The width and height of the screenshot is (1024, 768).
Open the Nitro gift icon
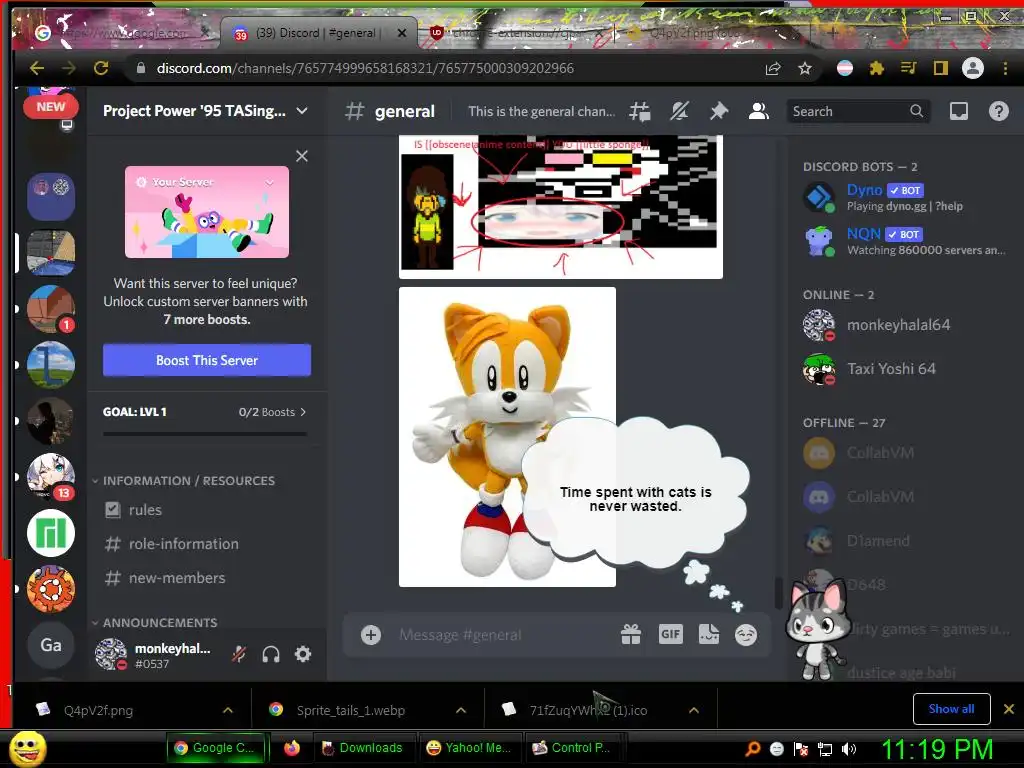[631, 634]
